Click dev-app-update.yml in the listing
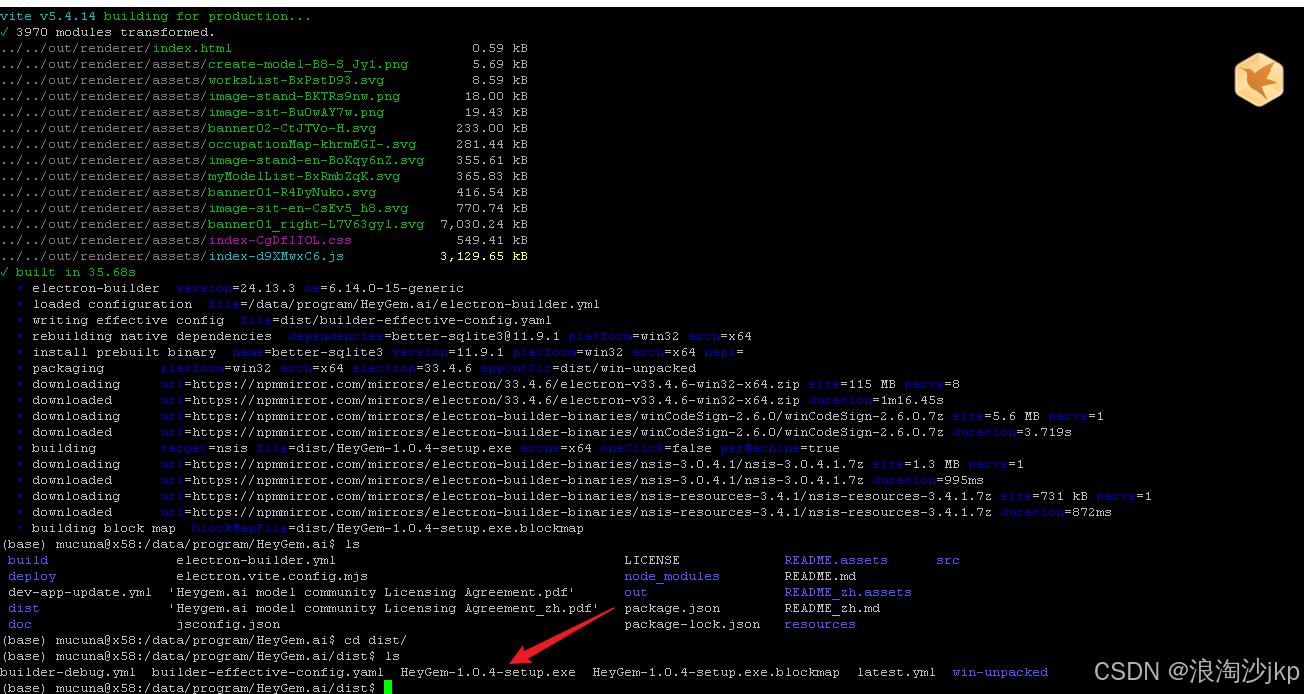This screenshot has height=694, width=1304. point(80,592)
